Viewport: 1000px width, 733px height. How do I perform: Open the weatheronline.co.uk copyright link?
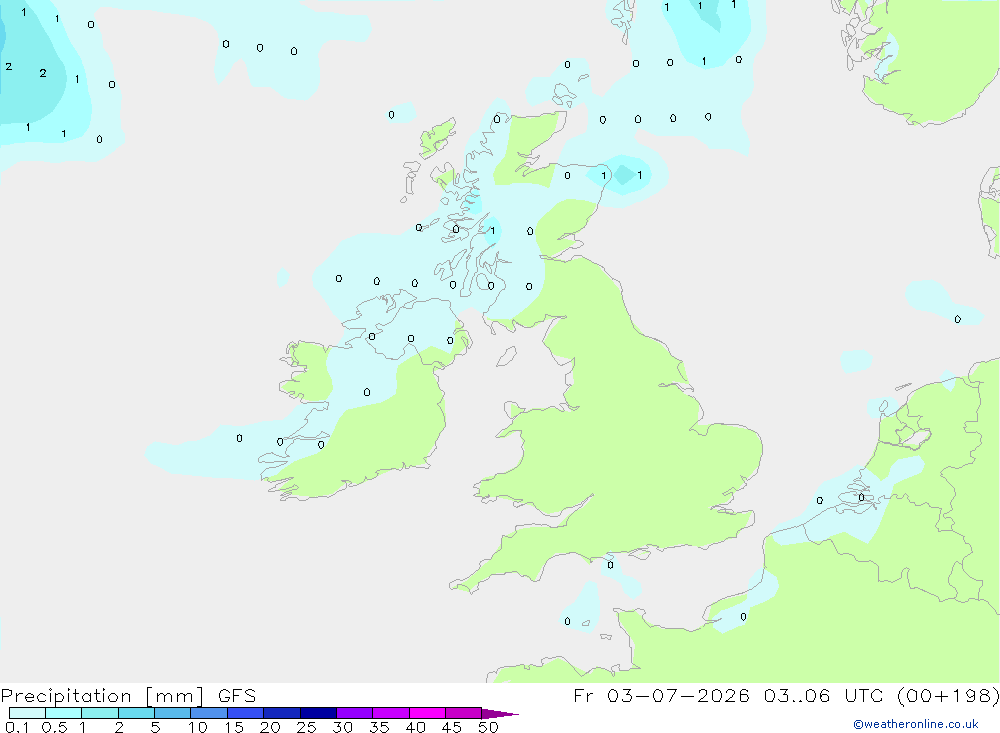click(x=916, y=724)
